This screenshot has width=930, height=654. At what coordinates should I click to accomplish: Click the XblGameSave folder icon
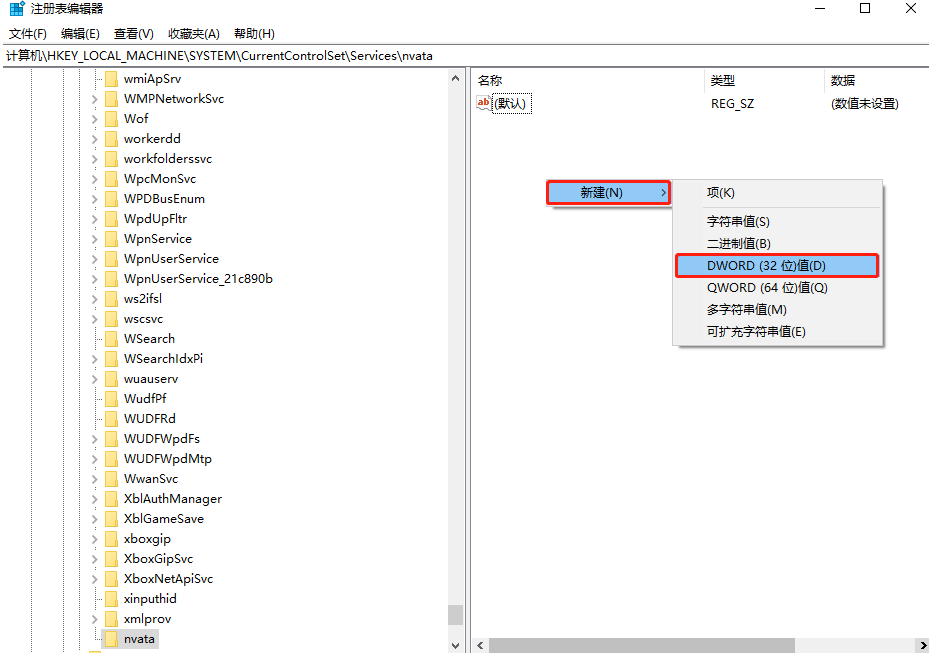click(111, 518)
